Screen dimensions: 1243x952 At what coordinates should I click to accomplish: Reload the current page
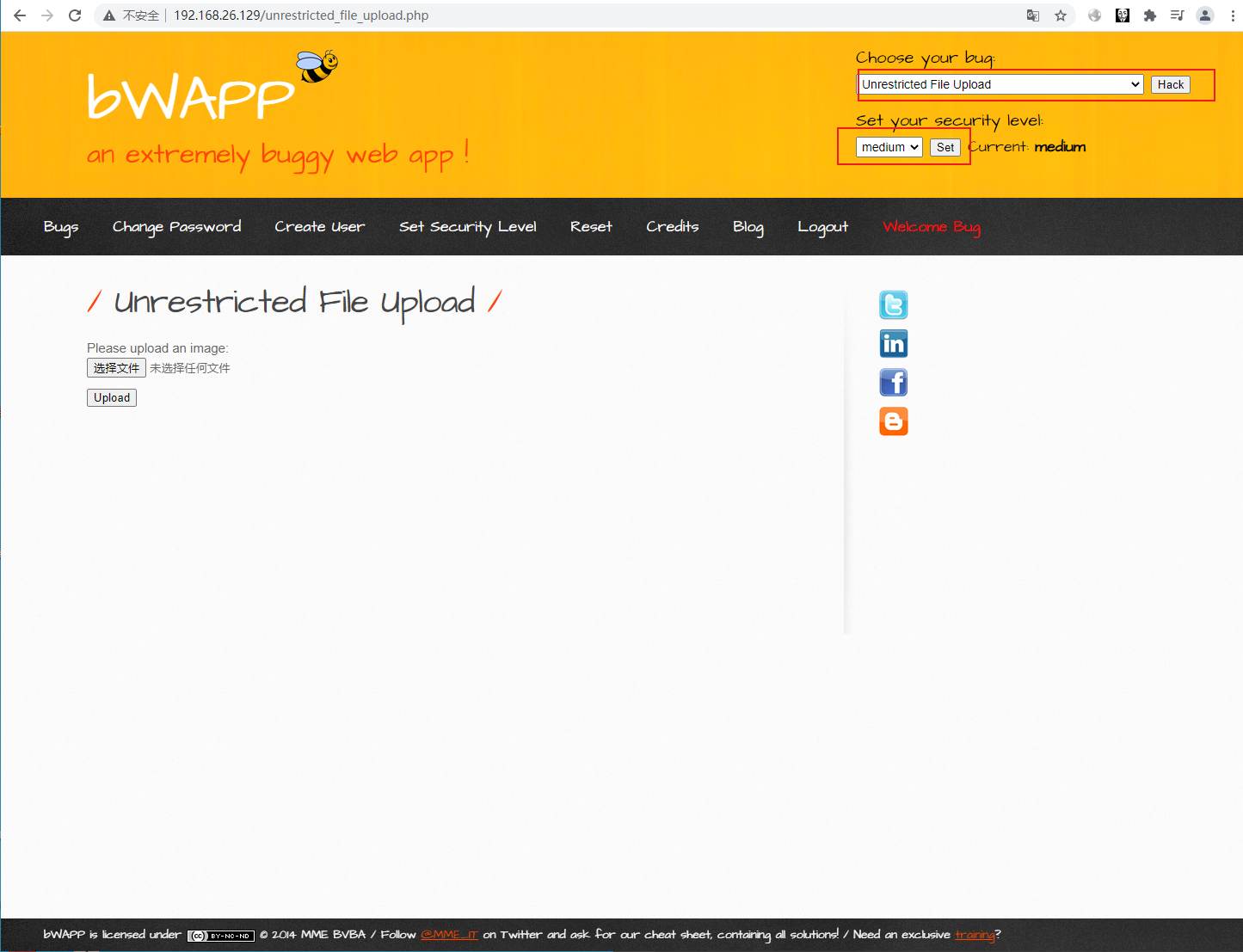75,15
